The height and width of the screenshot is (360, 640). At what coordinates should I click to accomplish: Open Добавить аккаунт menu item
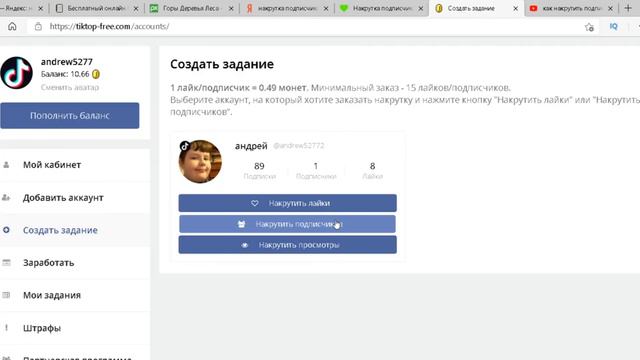click(75, 198)
